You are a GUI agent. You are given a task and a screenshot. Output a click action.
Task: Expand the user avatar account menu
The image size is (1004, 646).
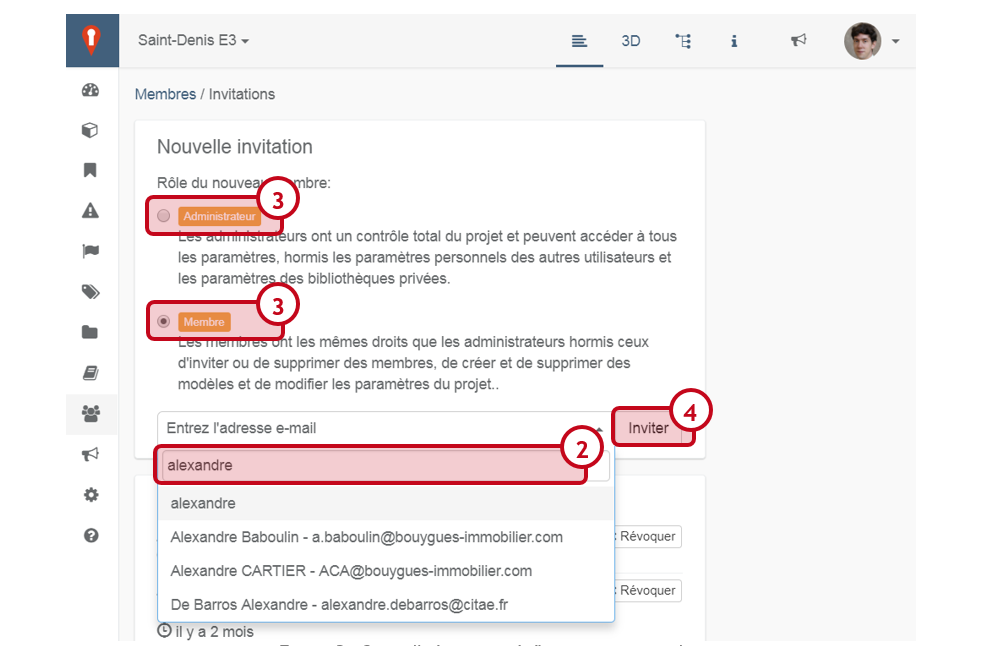[x=872, y=41]
